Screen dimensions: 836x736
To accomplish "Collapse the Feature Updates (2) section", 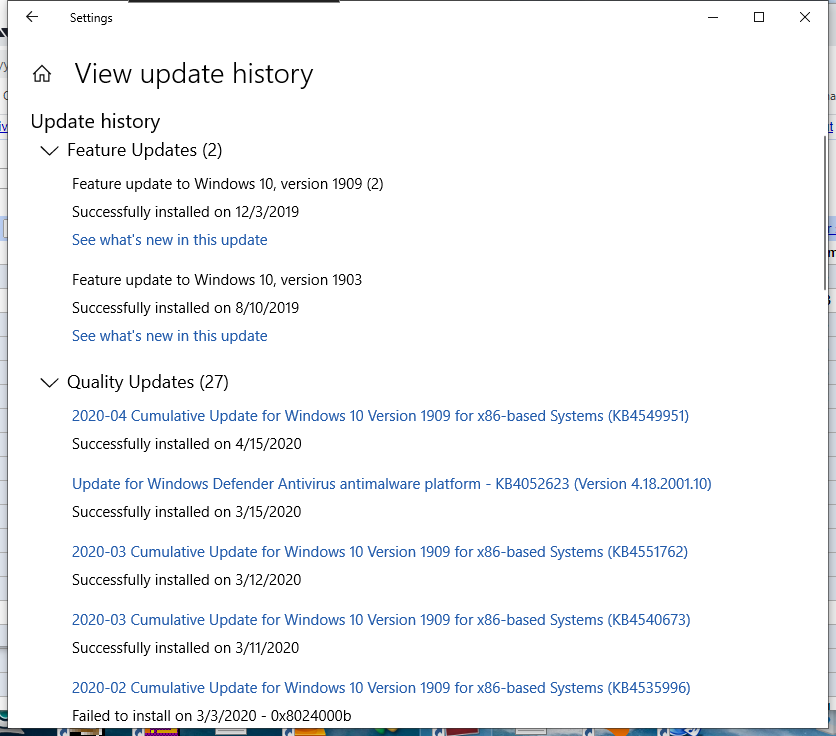I will click(50, 150).
